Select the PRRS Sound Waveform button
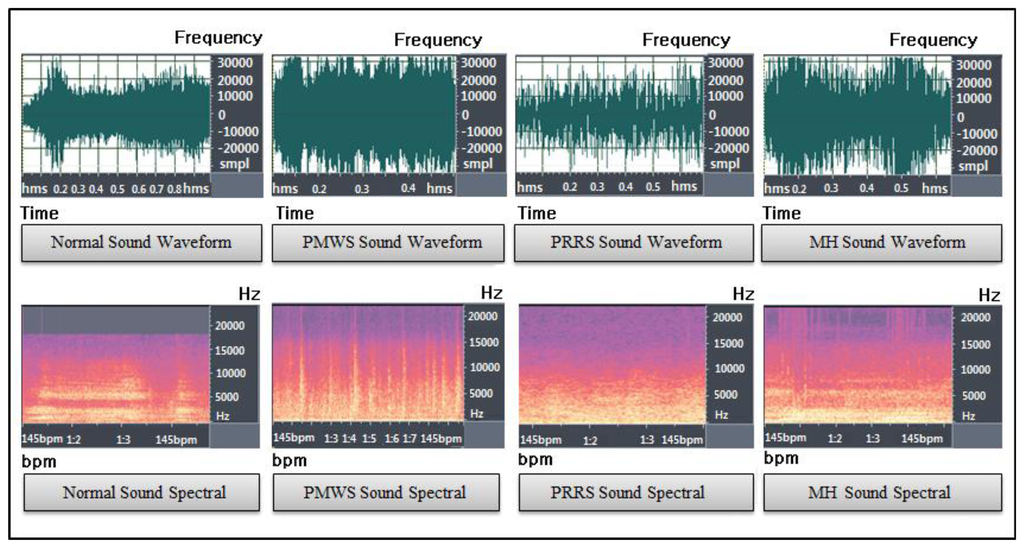1024x548 pixels. (634, 242)
